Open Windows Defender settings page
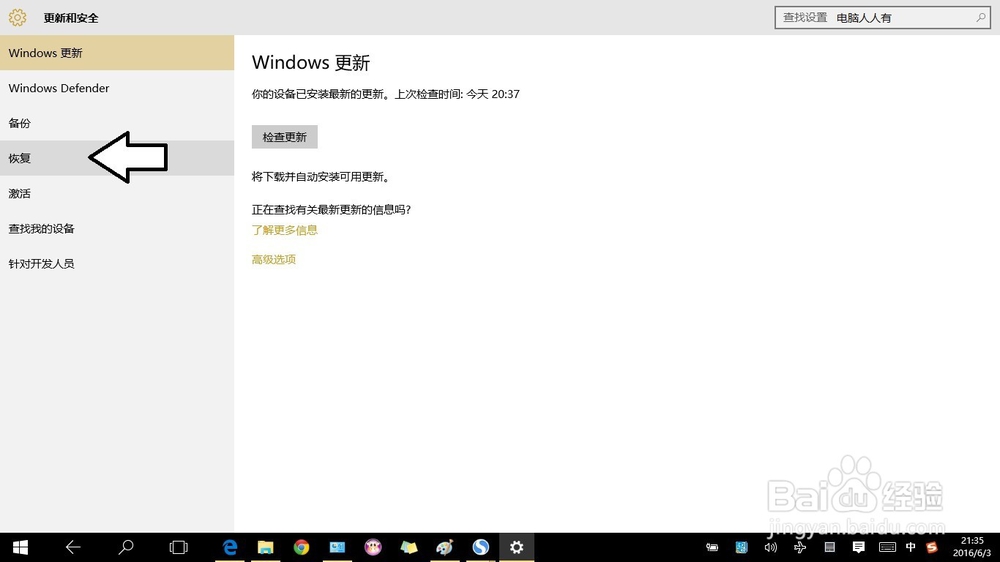Image resolution: width=1000 pixels, height=562 pixels. click(117, 88)
